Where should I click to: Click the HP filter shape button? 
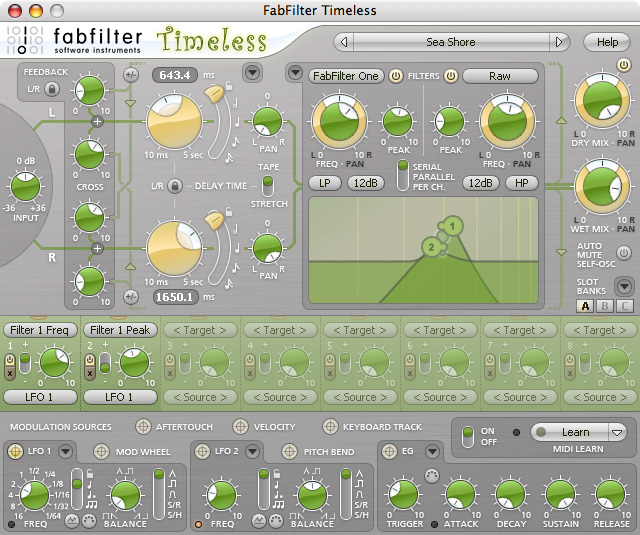point(522,183)
